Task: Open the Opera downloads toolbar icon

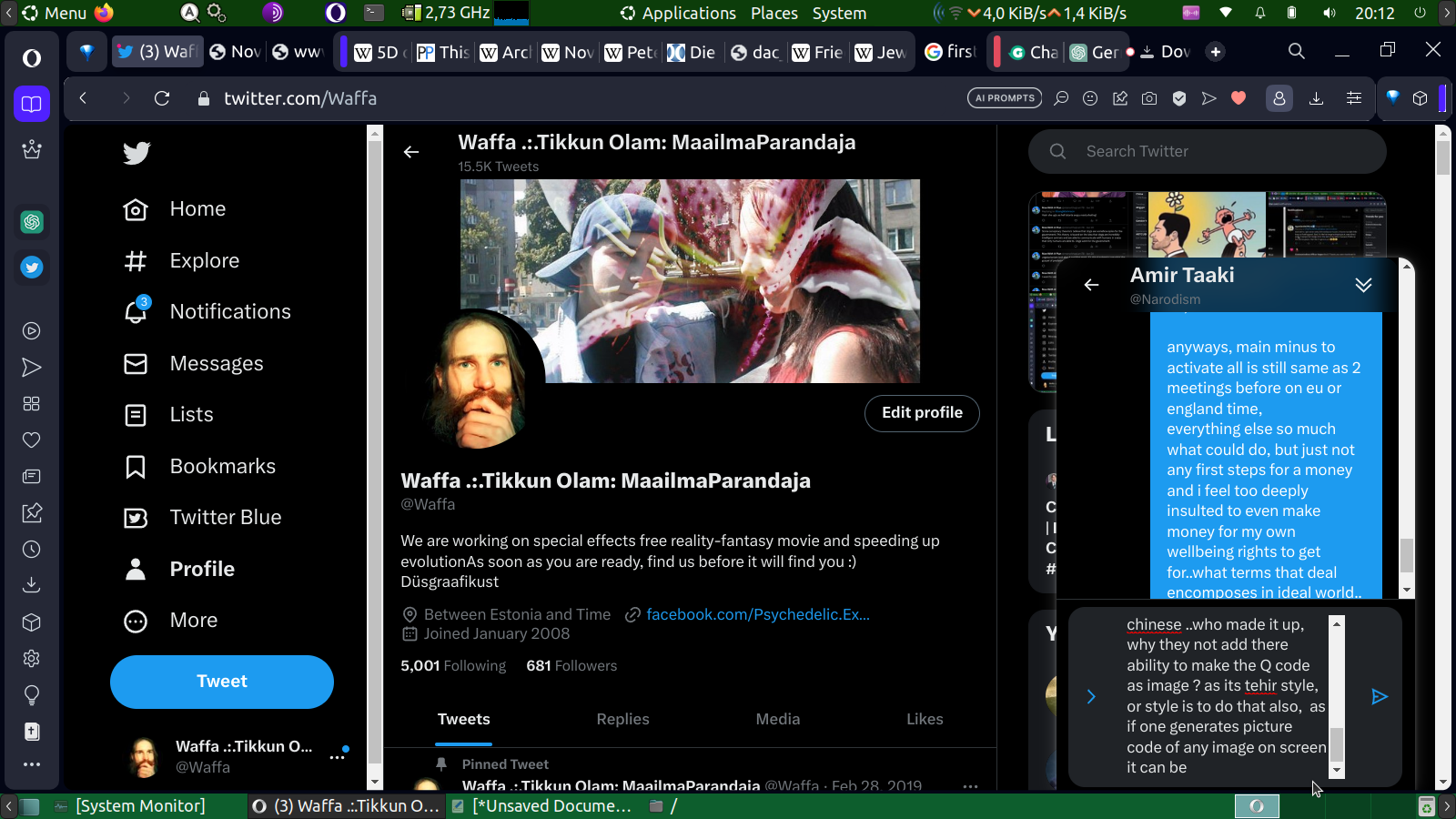Action: (1316, 98)
